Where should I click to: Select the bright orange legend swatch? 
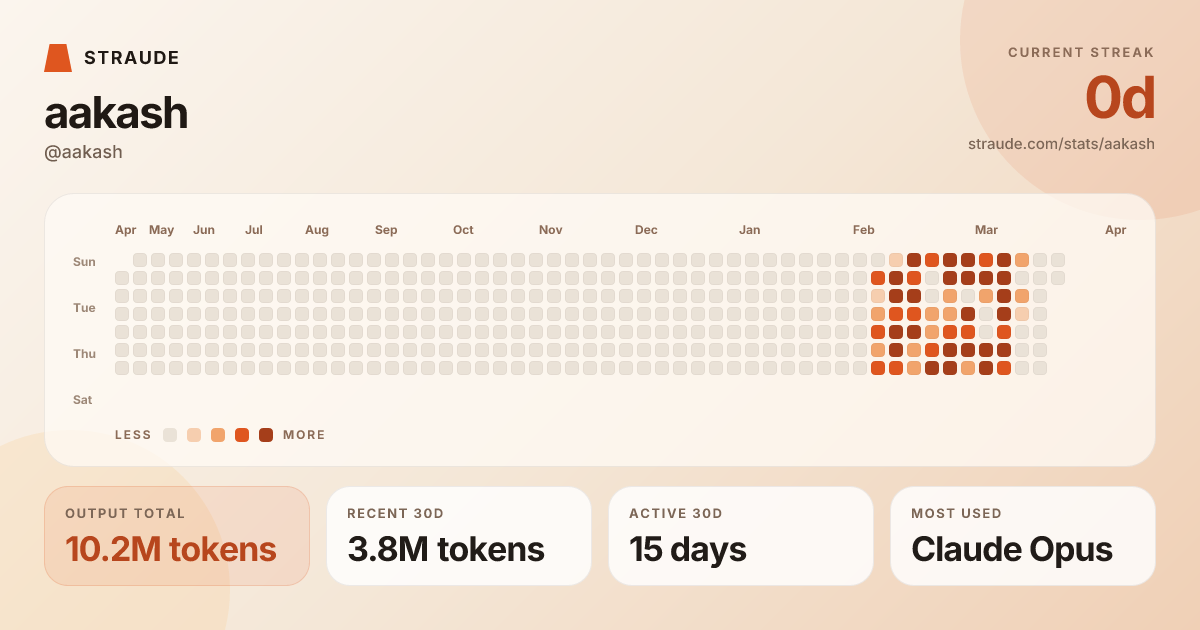(x=242, y=435)
